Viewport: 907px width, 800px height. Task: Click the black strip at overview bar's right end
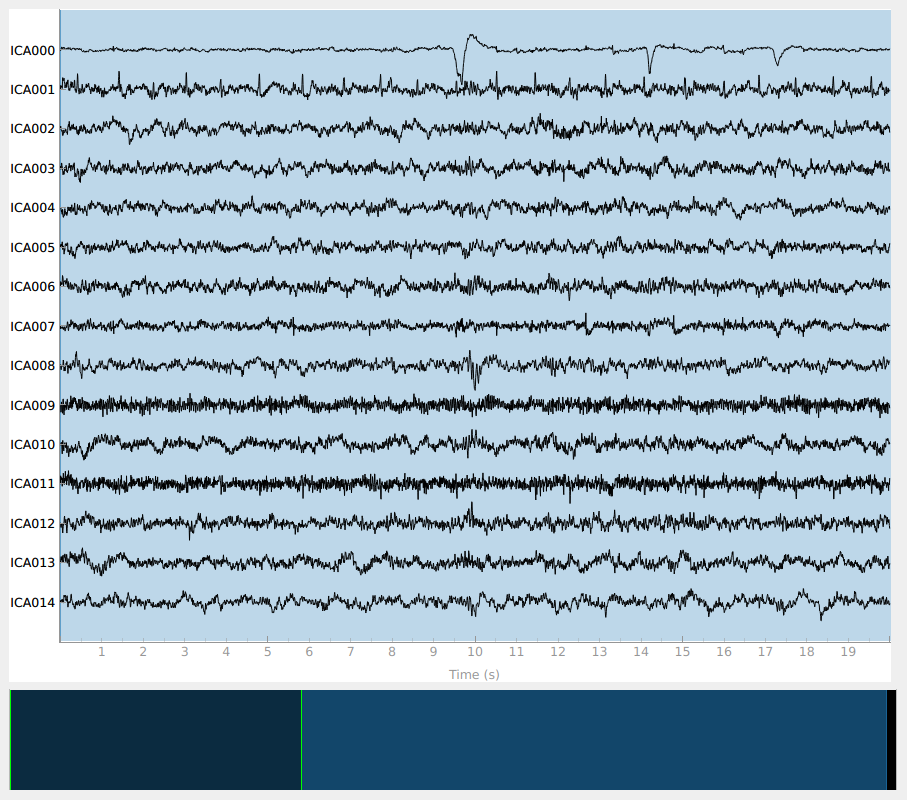pyautogui.click(x=891, y=740)
